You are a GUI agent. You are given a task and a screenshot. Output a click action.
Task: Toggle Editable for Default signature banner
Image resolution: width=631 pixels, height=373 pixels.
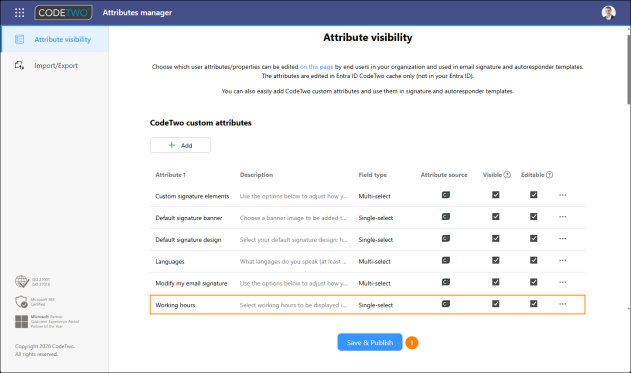[x=534, y=216]
